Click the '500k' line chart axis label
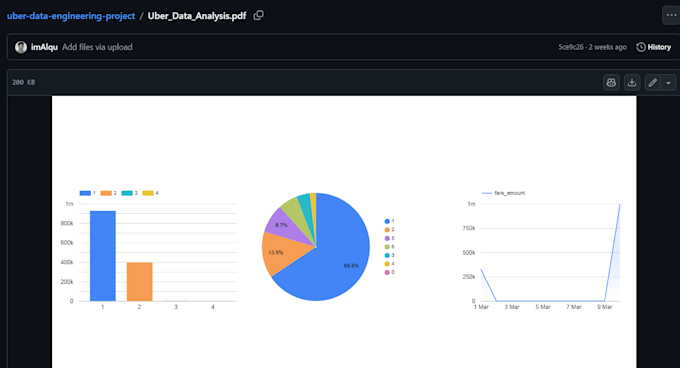The width and height of the screenshot is (680, 368). point(469,252)
